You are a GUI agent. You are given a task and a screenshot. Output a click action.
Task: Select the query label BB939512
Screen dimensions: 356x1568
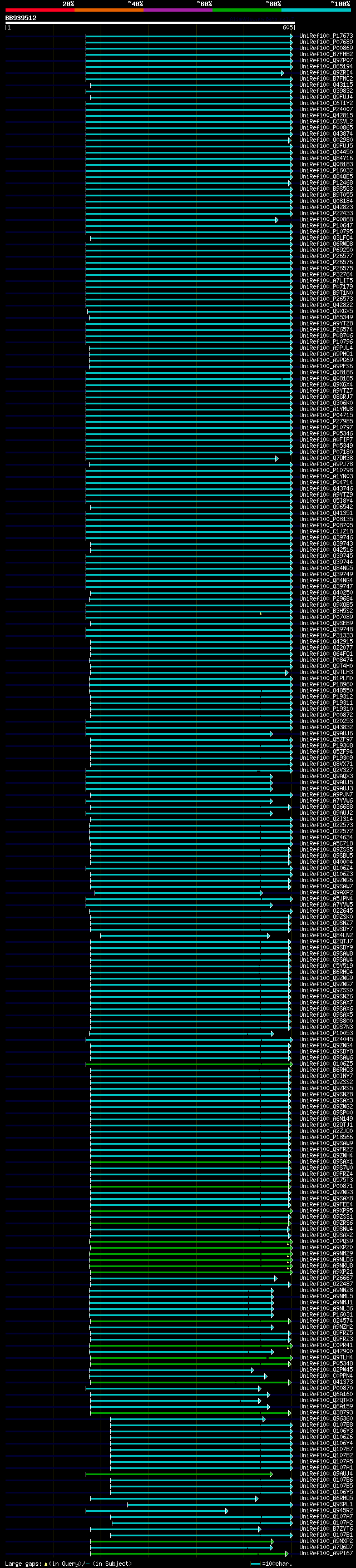(x=21, y=18)
